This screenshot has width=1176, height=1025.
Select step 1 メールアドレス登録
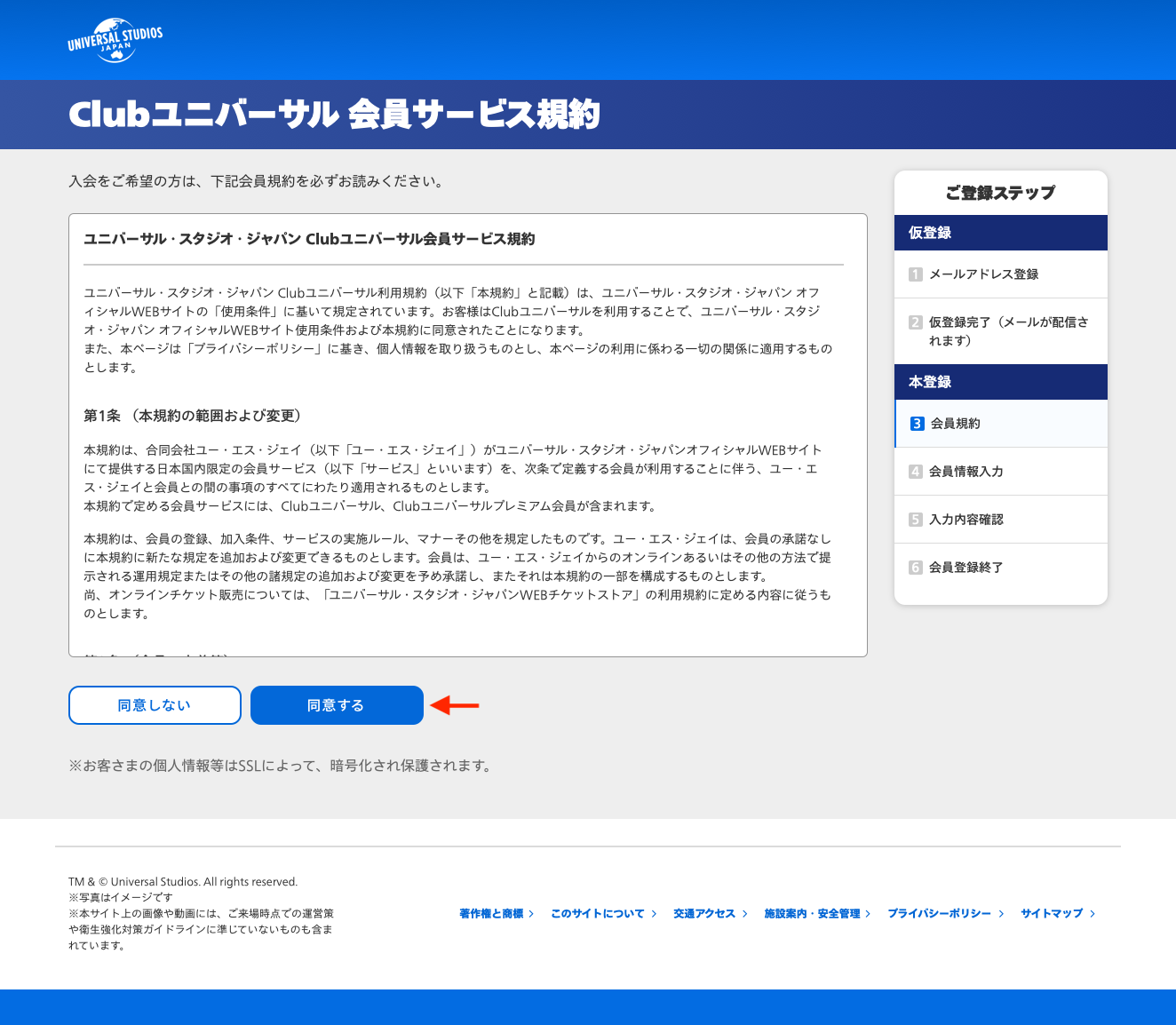point(1001,274)
